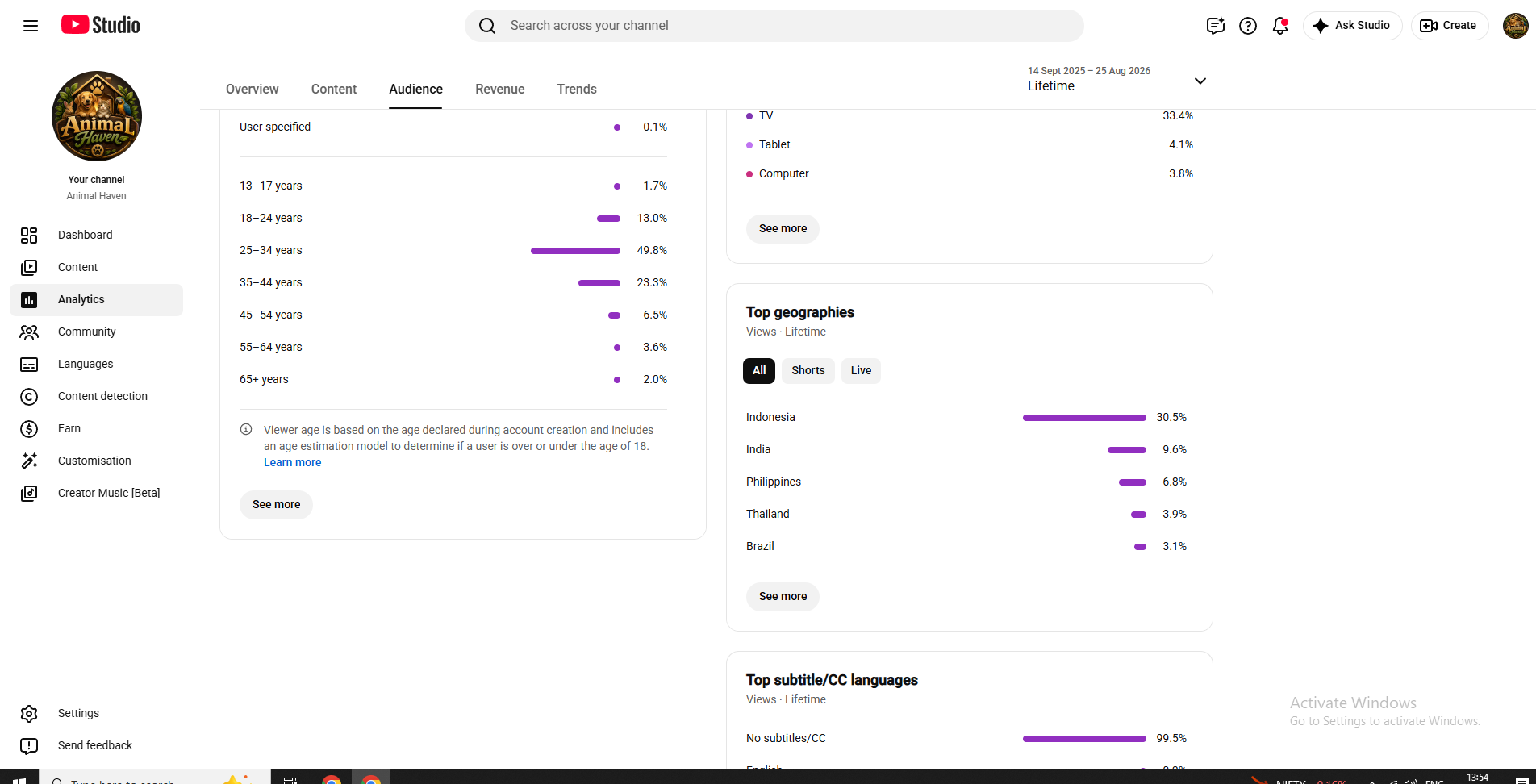Switch to the Trends tab
This screenshot has width=1536, height=784.
click(x=577, y=90)
